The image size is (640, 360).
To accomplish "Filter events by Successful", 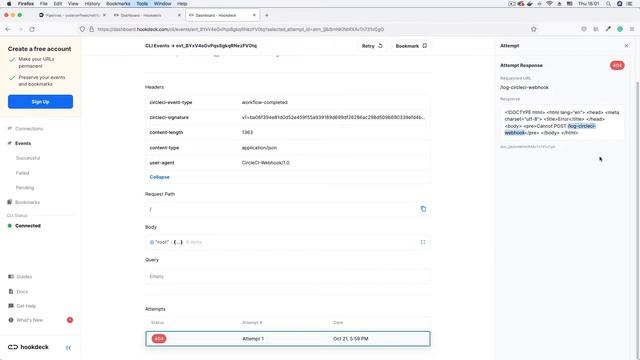I will click(x=28, y=158).
